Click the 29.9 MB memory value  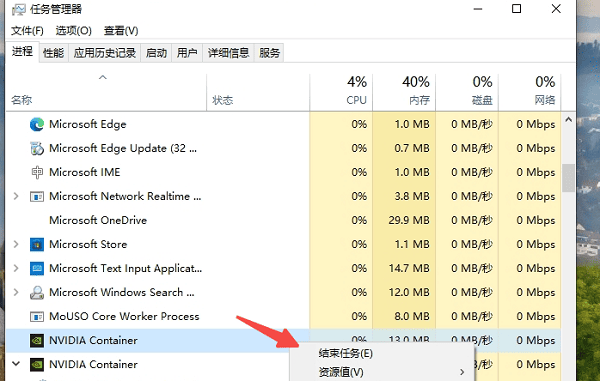pyautogui.click(x=409, y=220)
